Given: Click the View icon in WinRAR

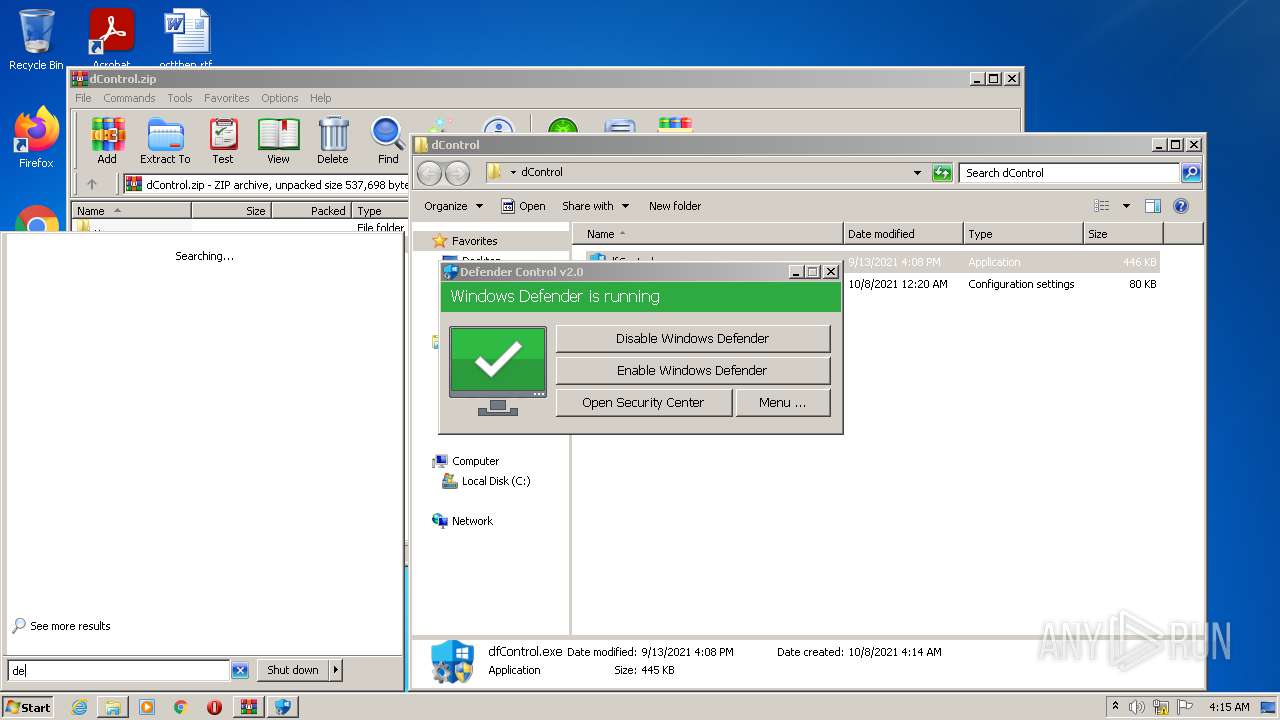Looking at the screenshot, I should tap(278, 141).
